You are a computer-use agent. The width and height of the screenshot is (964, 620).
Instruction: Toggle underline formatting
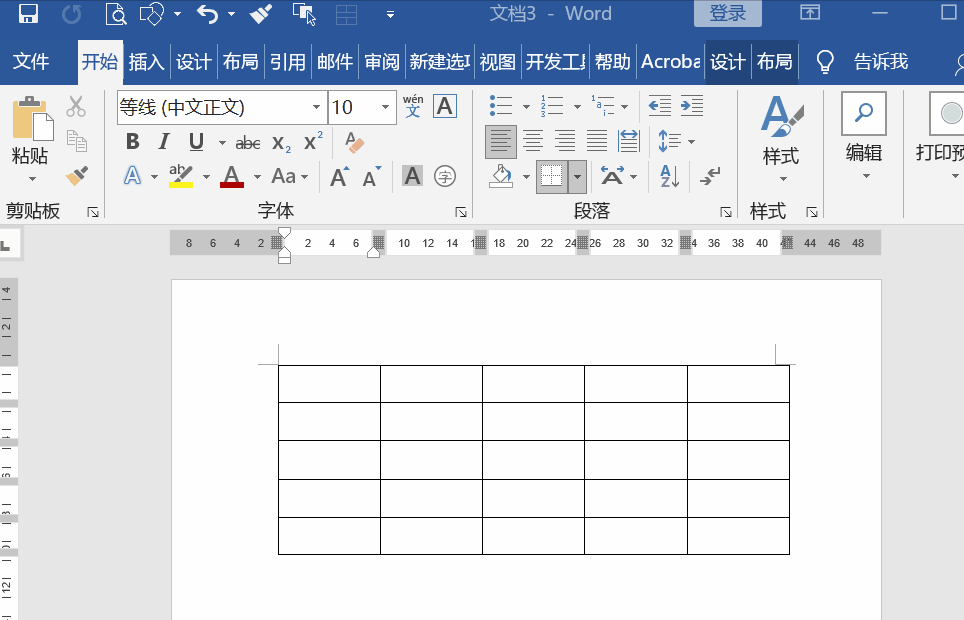[196, 142]
